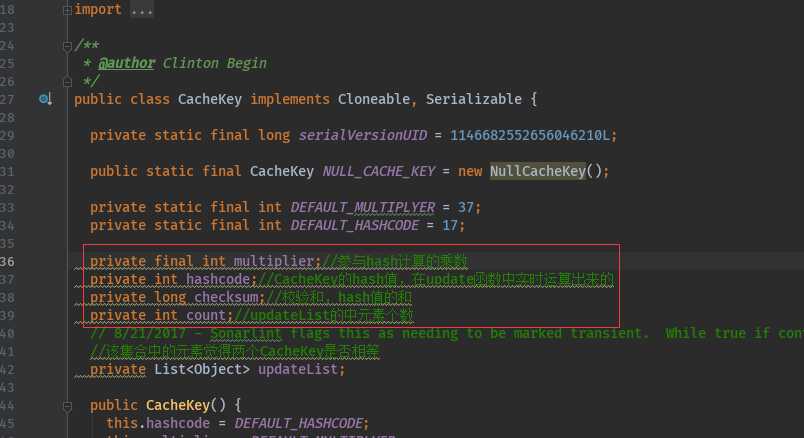Viewport: 804px width, 438px height.
Task: Click the value 1146682552656046210L
Action: pyautogui.click(x=530, y=135)
